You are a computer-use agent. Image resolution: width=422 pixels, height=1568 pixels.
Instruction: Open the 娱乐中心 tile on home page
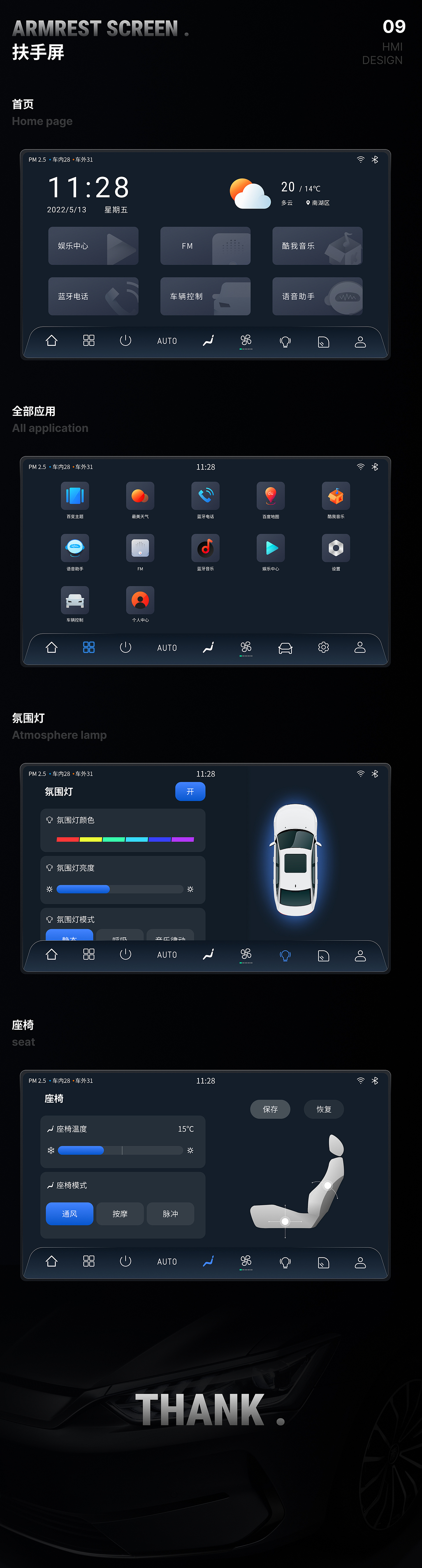point(93,246)
